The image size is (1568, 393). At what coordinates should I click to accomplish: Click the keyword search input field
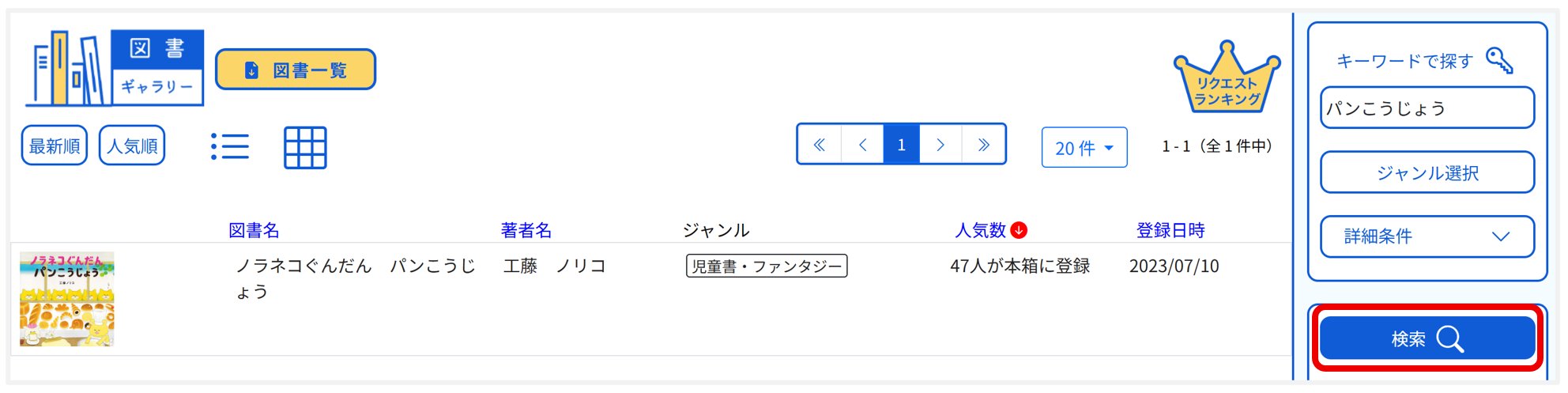(1427, 108)
